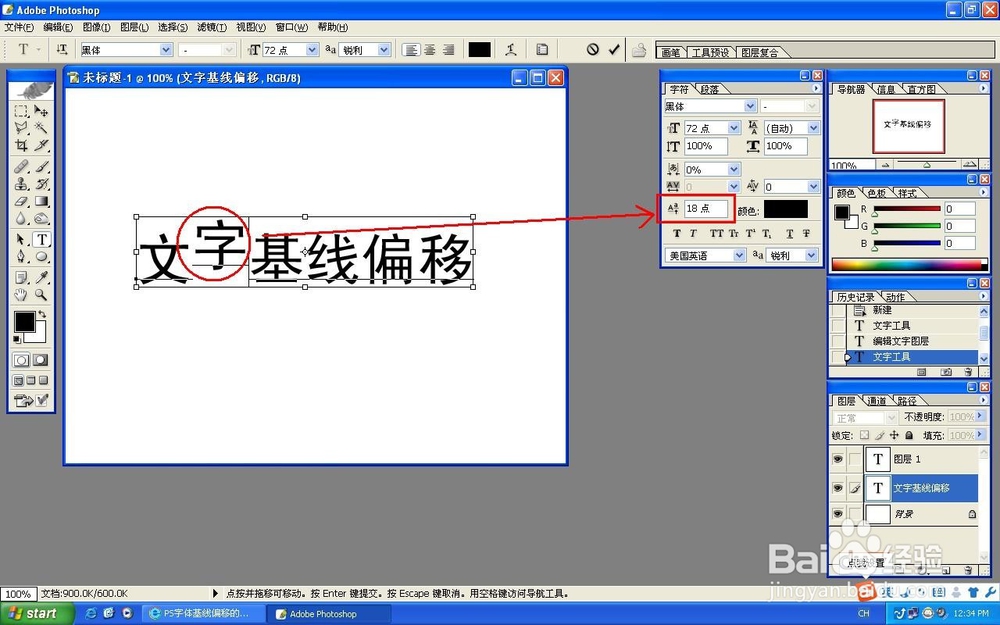Switch to 通道 tab
1000x625 pixels.
pyautogui.click(x=876, y=401)
